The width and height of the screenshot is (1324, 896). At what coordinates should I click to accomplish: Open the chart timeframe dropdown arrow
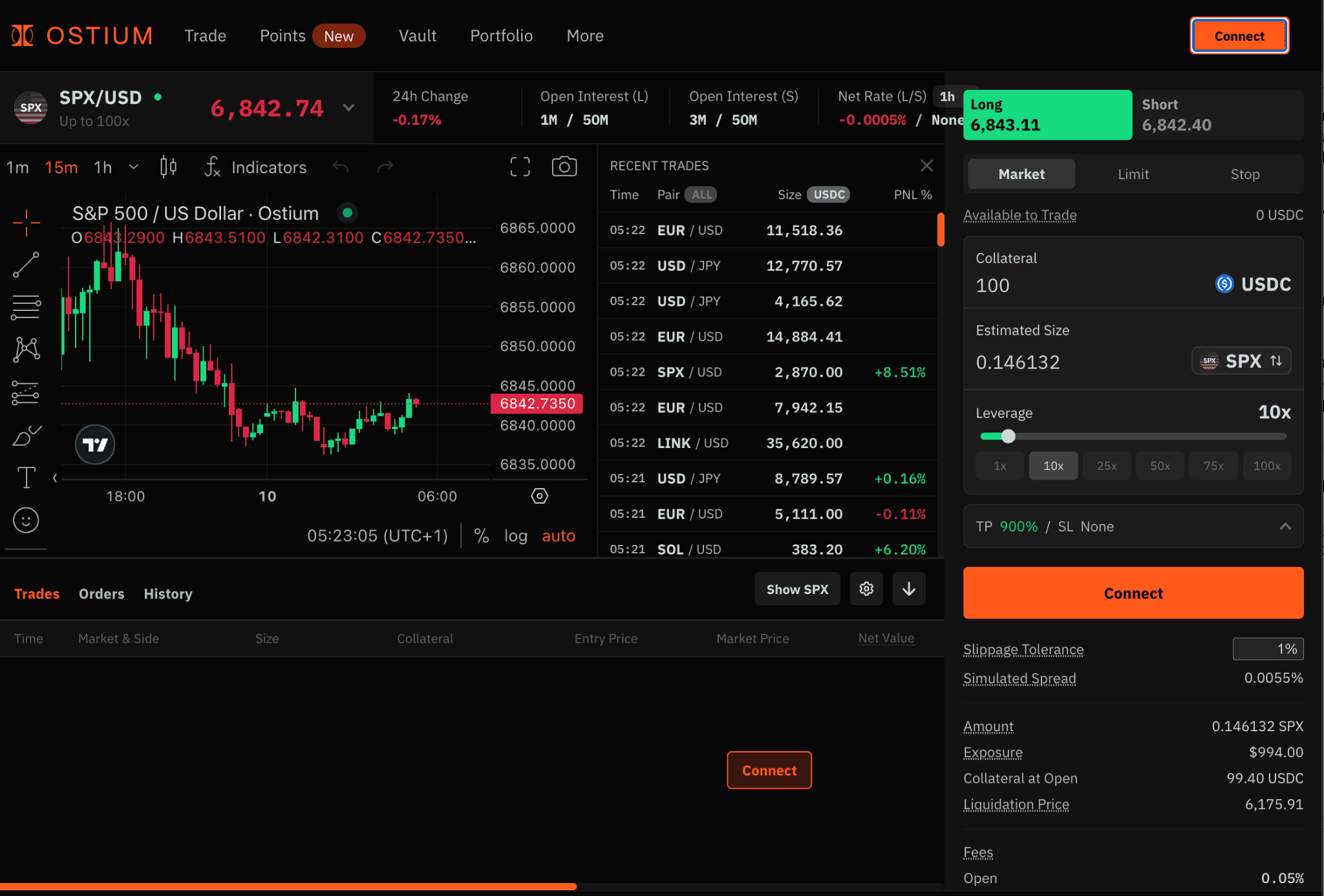pyautogui.click(x=134, y=167)
